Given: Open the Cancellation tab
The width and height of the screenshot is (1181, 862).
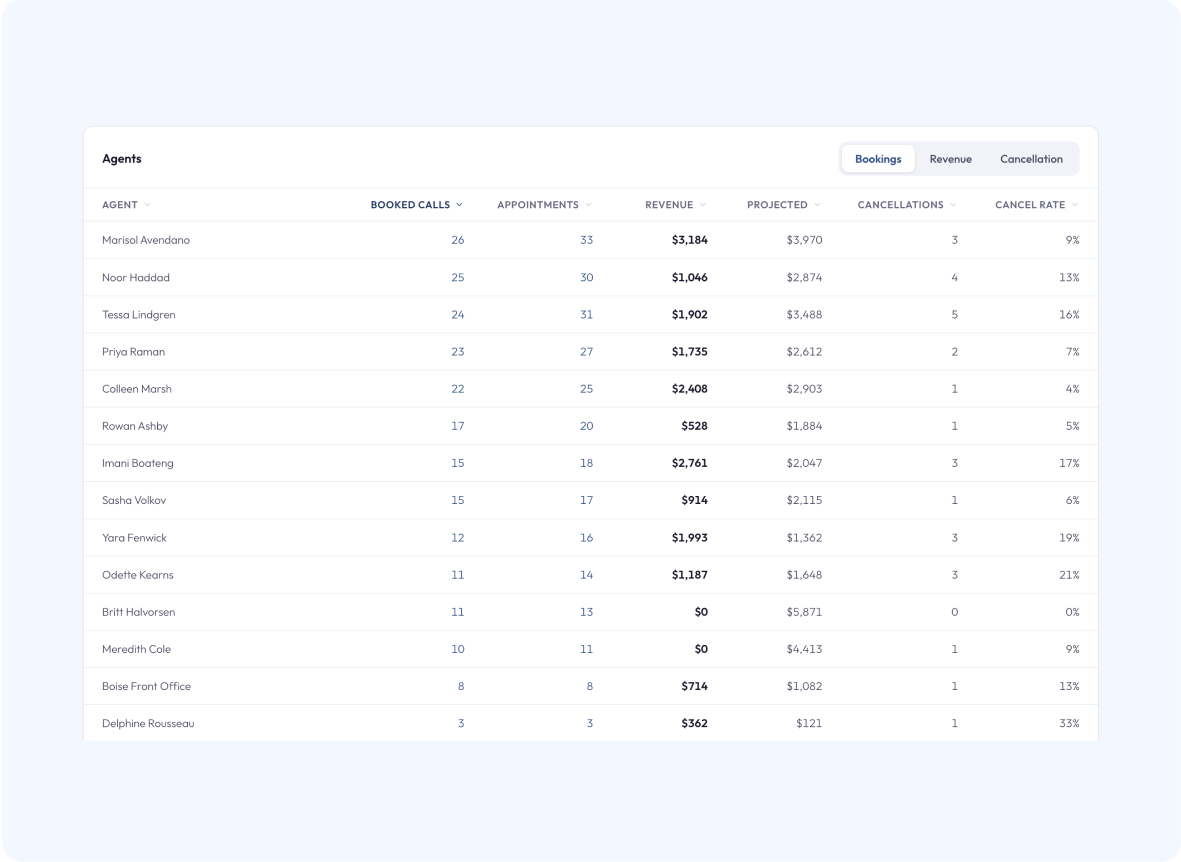Looking at the screenshot, I should click(1031, 159).
